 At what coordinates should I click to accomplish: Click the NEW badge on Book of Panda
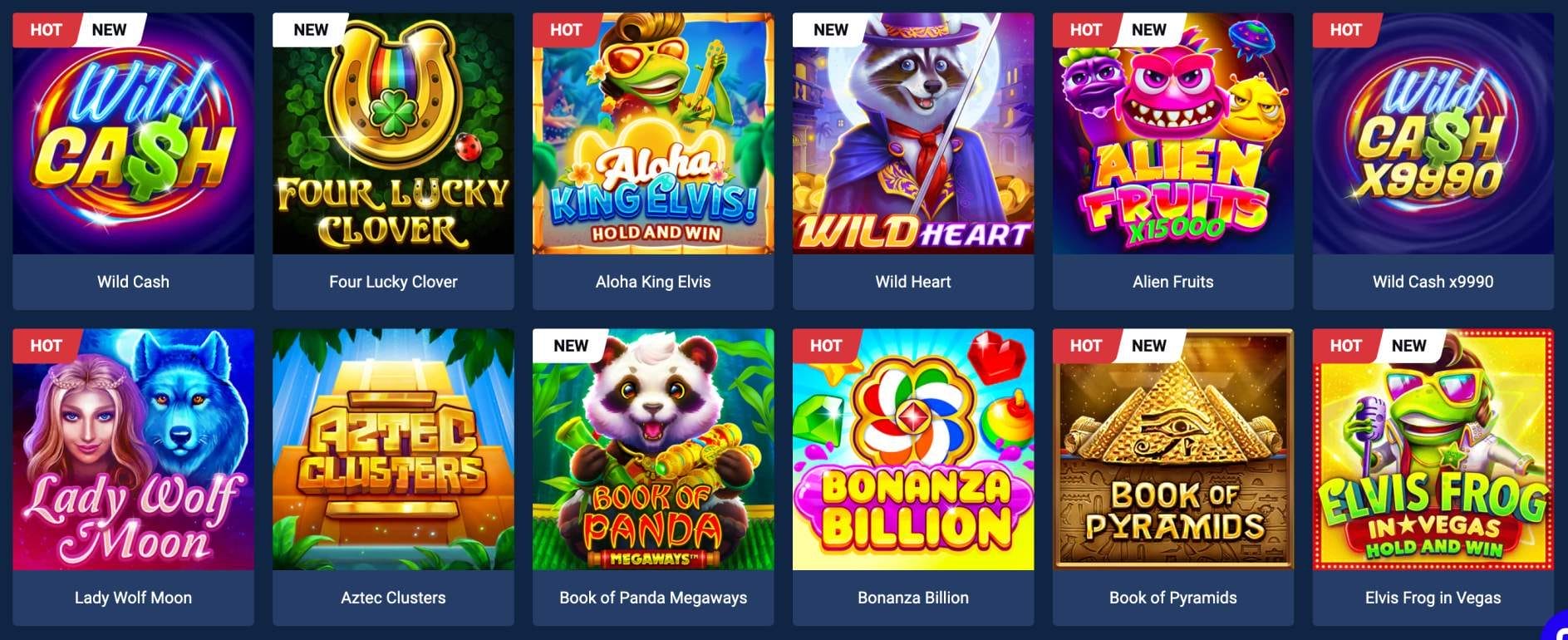coord(570,346)
